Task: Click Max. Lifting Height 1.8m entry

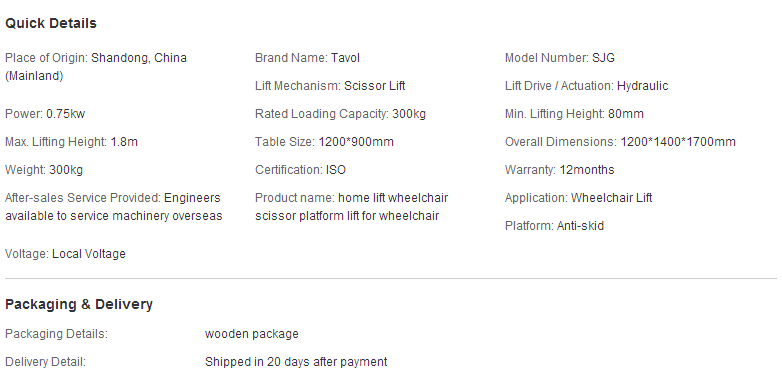Action: (71, 142)
